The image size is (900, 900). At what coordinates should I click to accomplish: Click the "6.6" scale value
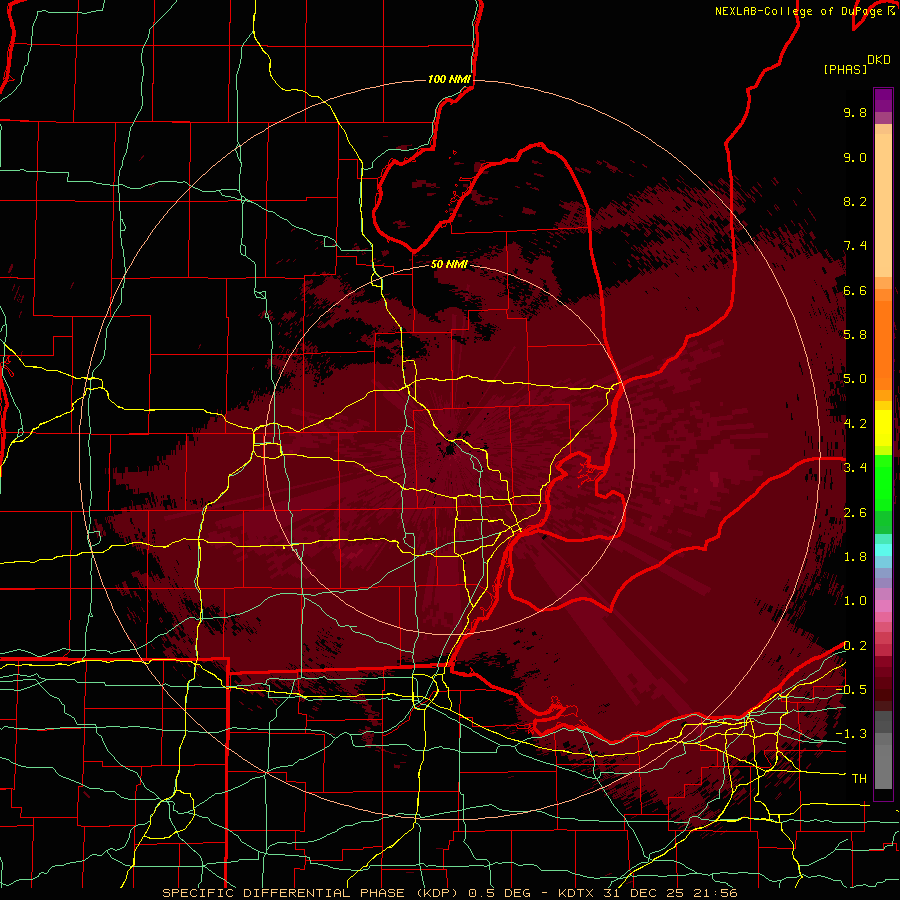[855, 290]
